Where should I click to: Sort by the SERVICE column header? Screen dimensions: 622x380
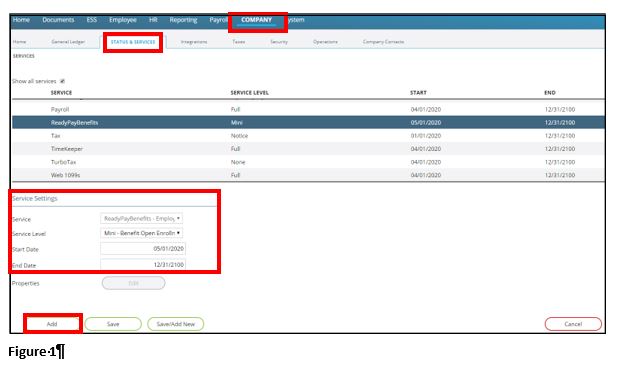pyautogui.click(x=61, y=93)
